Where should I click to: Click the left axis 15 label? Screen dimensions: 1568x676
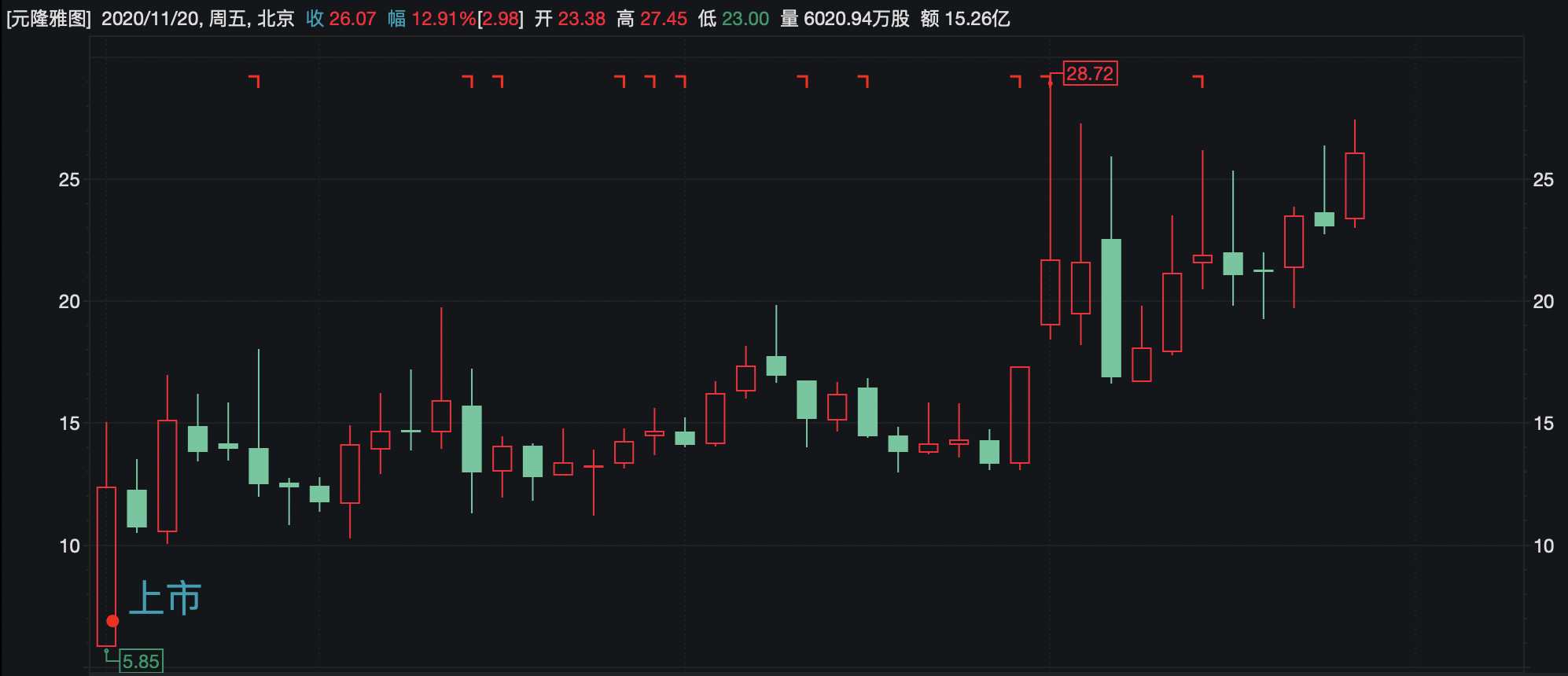(x=69, y=424)
